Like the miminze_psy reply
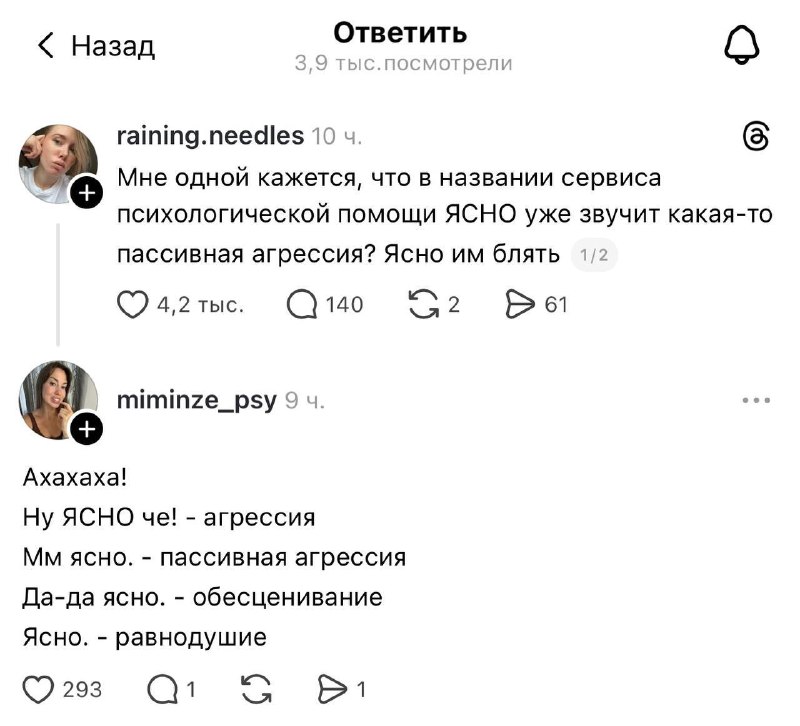The height and width of the screenshot is (726, 800). point(38,689)
